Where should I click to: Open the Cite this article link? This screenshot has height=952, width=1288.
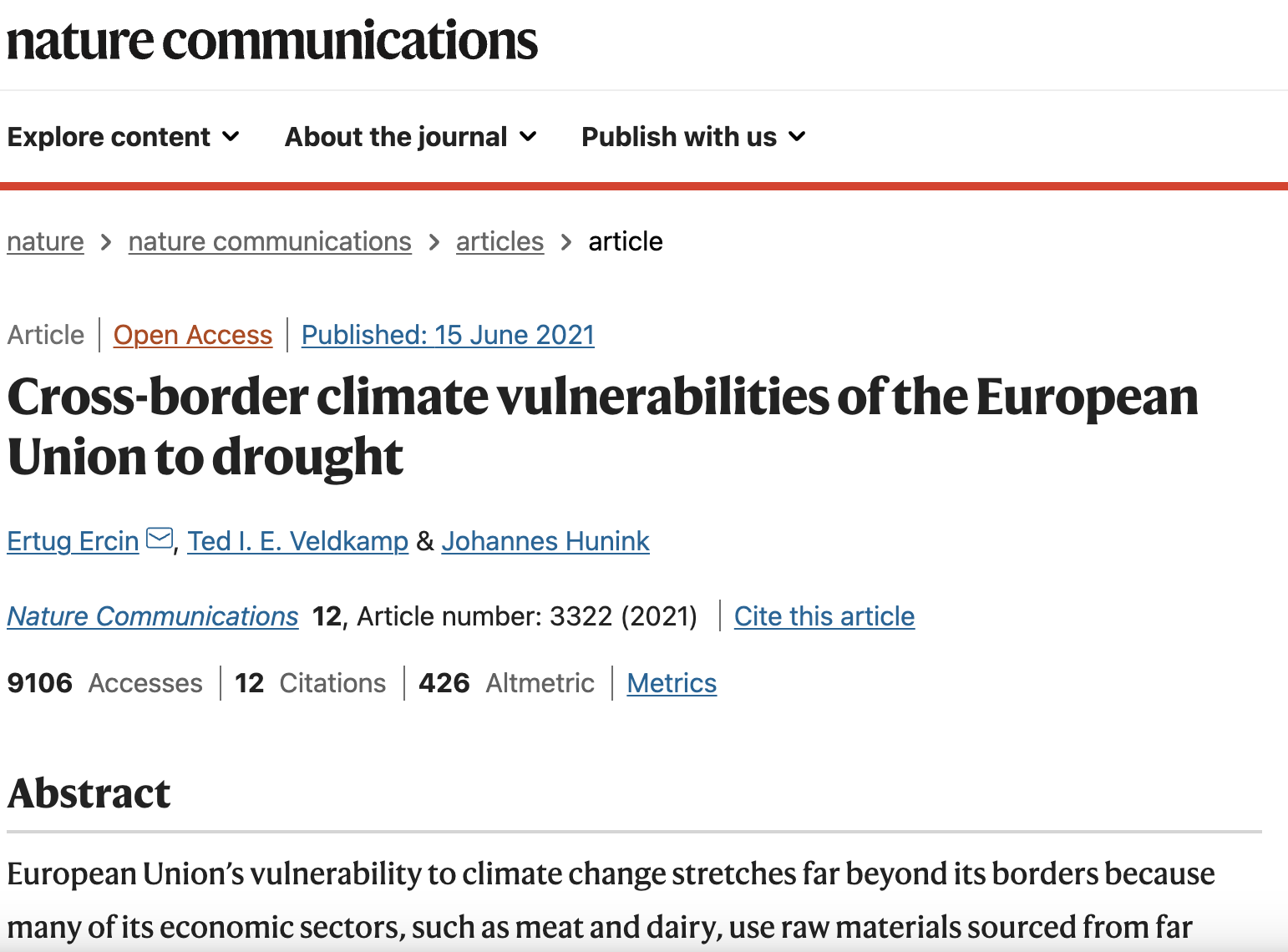coord(824,616)
